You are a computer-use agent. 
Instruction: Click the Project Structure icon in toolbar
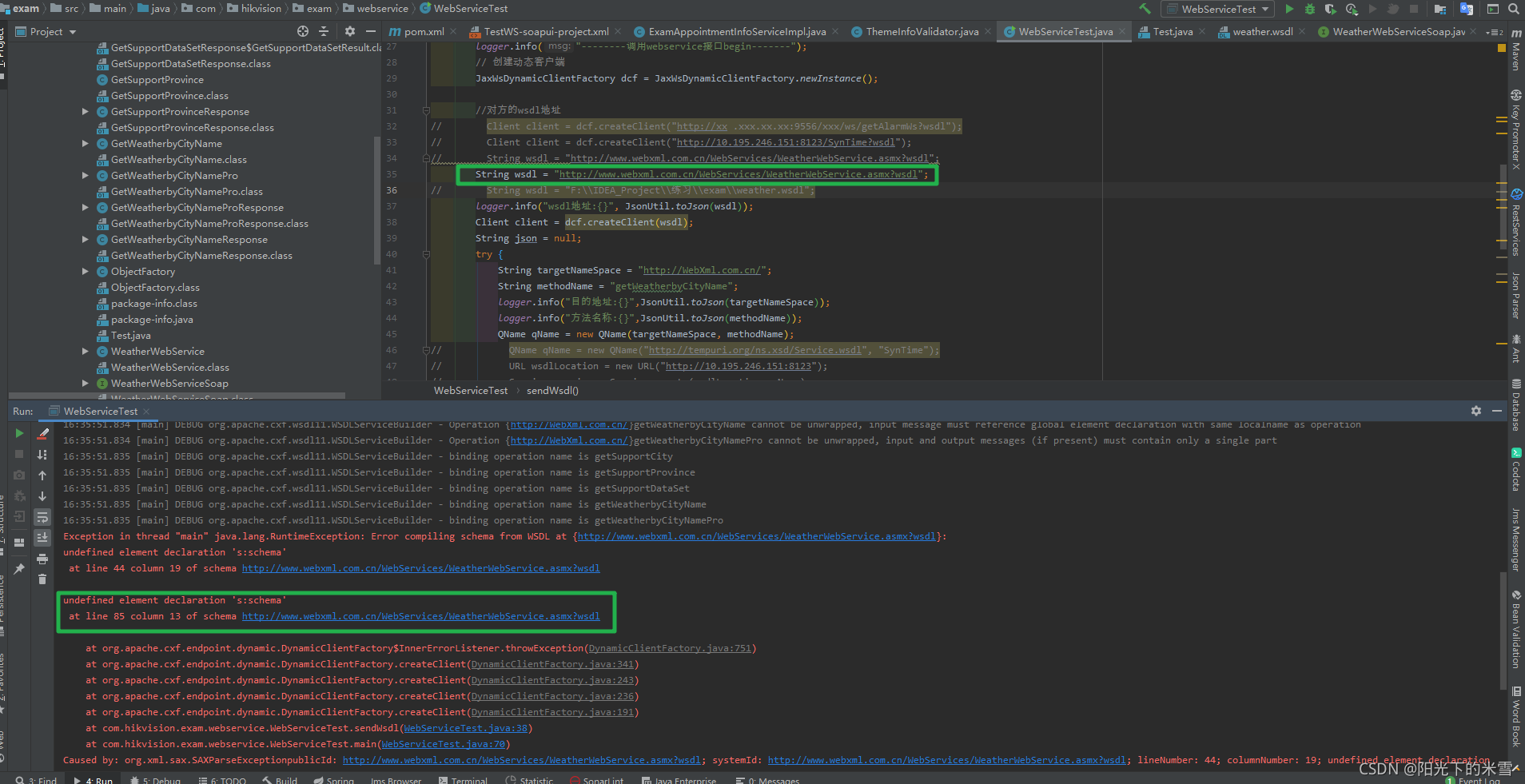click(x=1440, y=9)
